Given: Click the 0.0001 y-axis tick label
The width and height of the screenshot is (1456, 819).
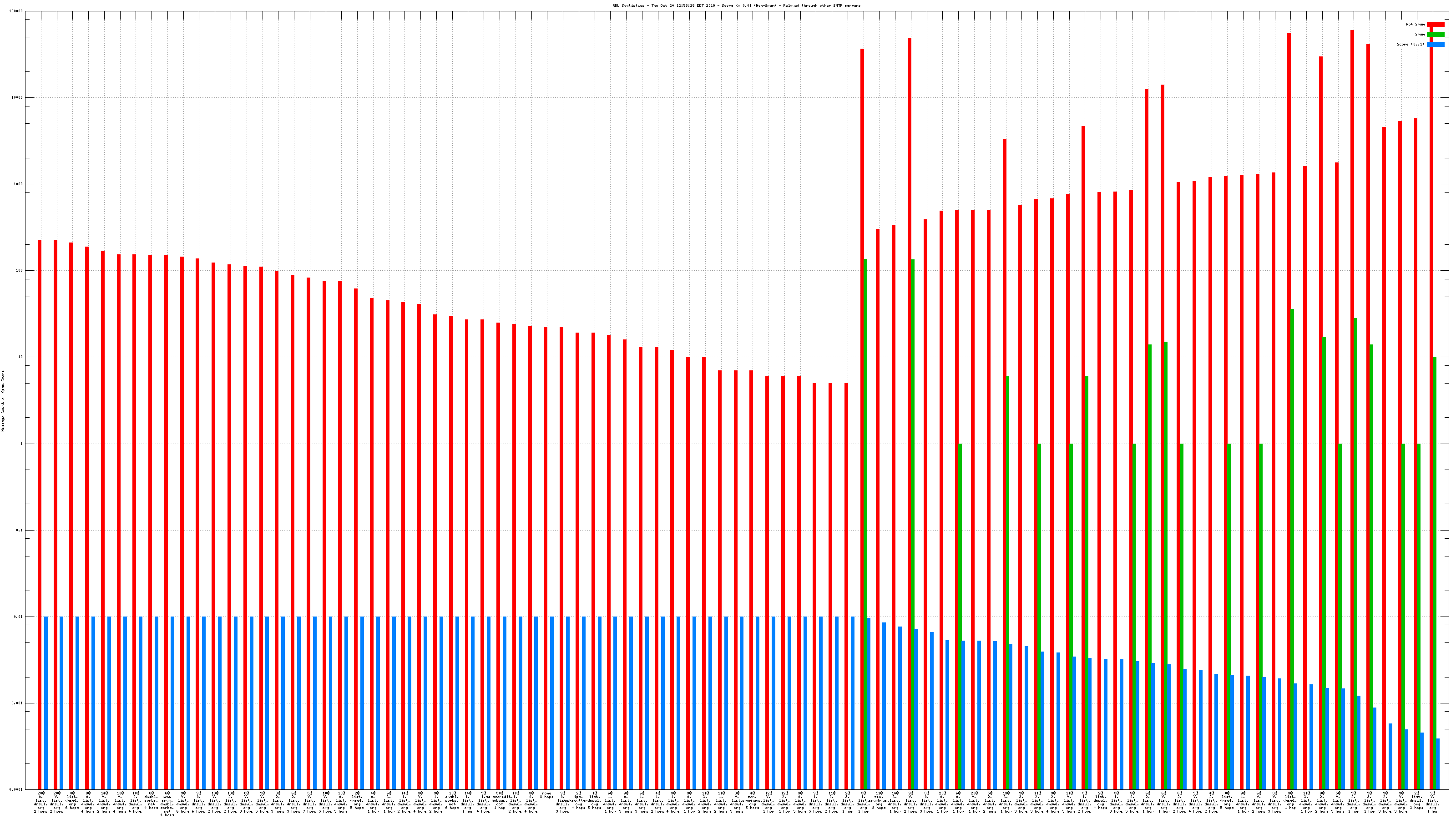Looking at the screenshot, I should point(16,789).
